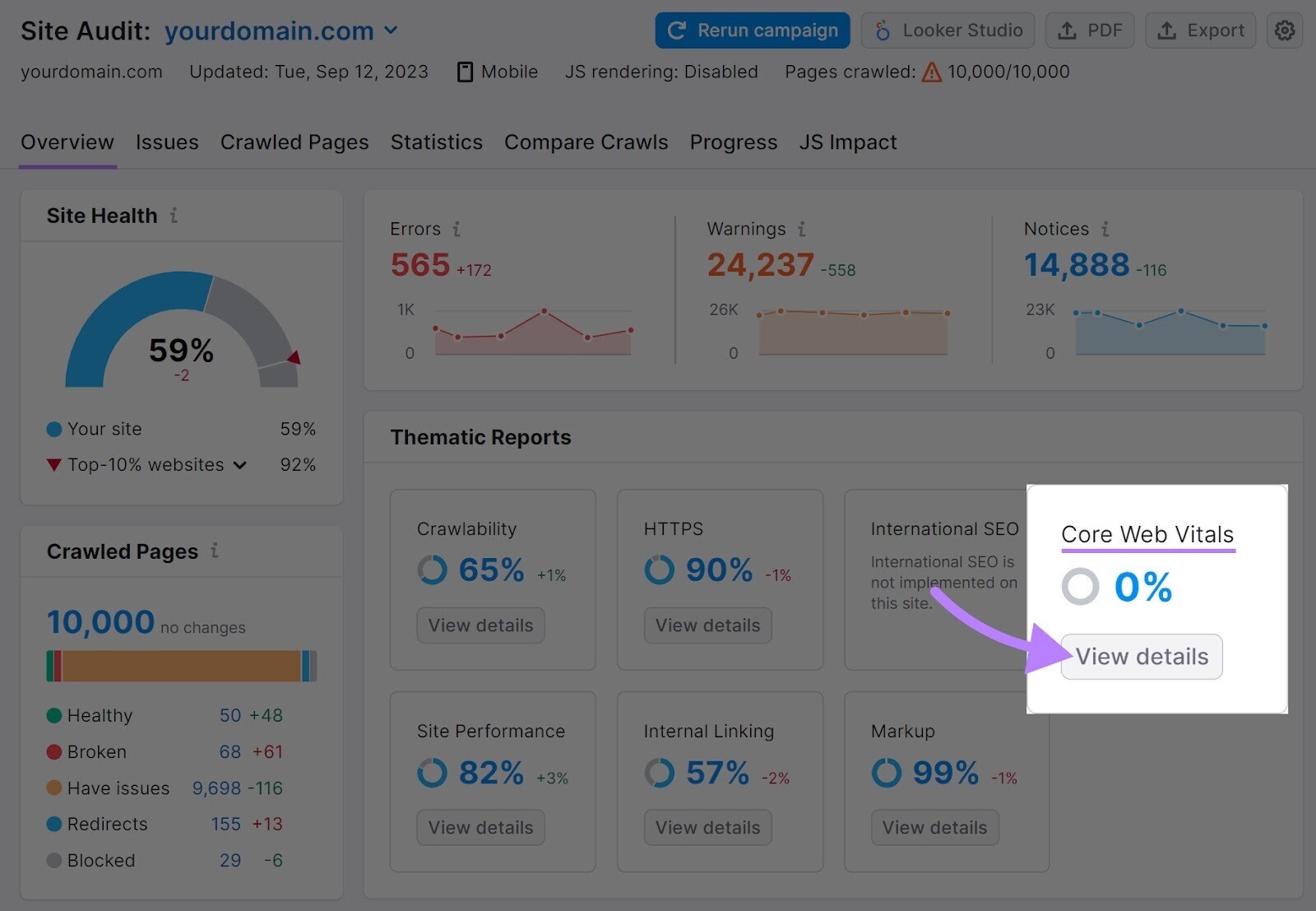This screenshot has height=911, width=1316.
Task: Click the Looker Studio icon
Action: [883, 30]
